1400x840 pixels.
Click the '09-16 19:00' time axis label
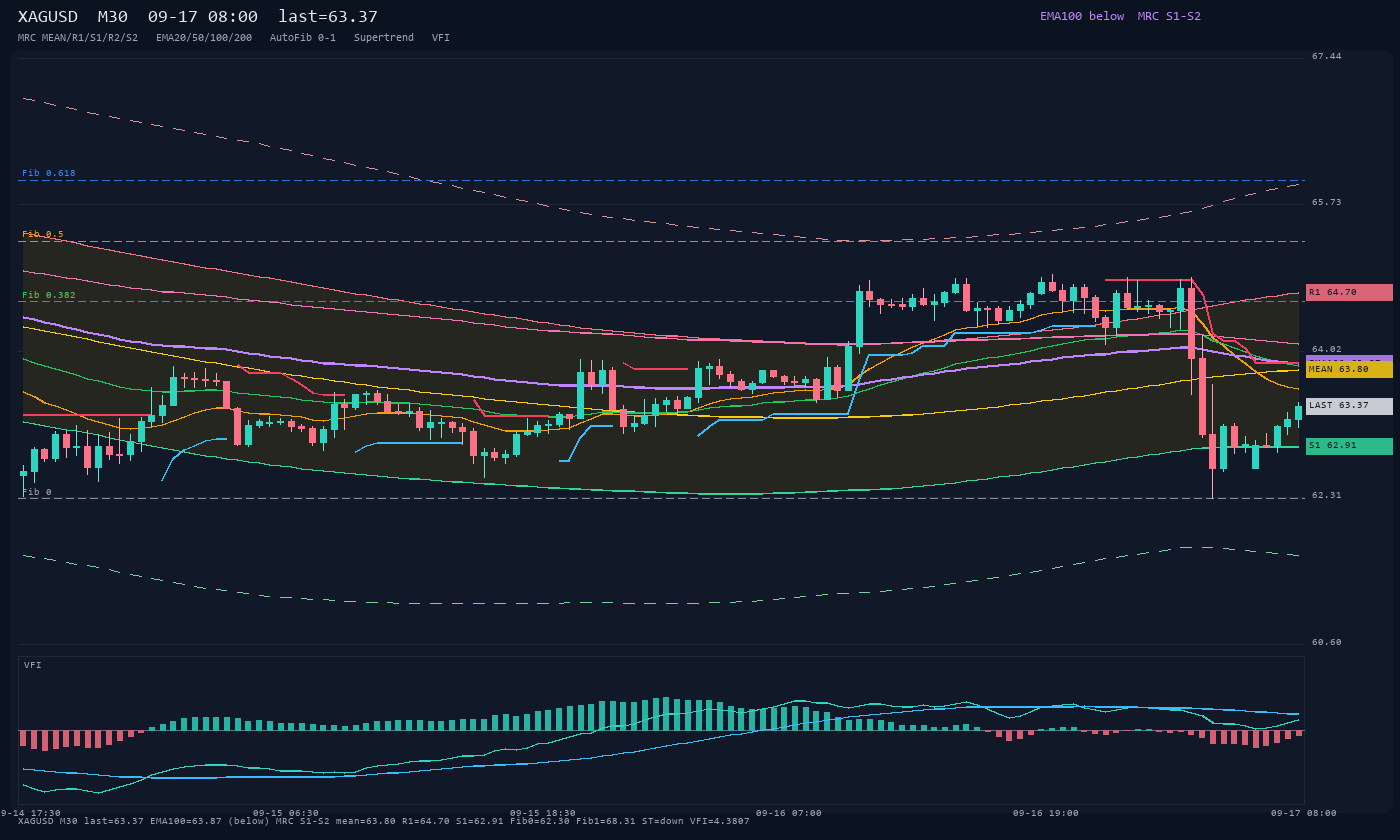pos(1046,813)
